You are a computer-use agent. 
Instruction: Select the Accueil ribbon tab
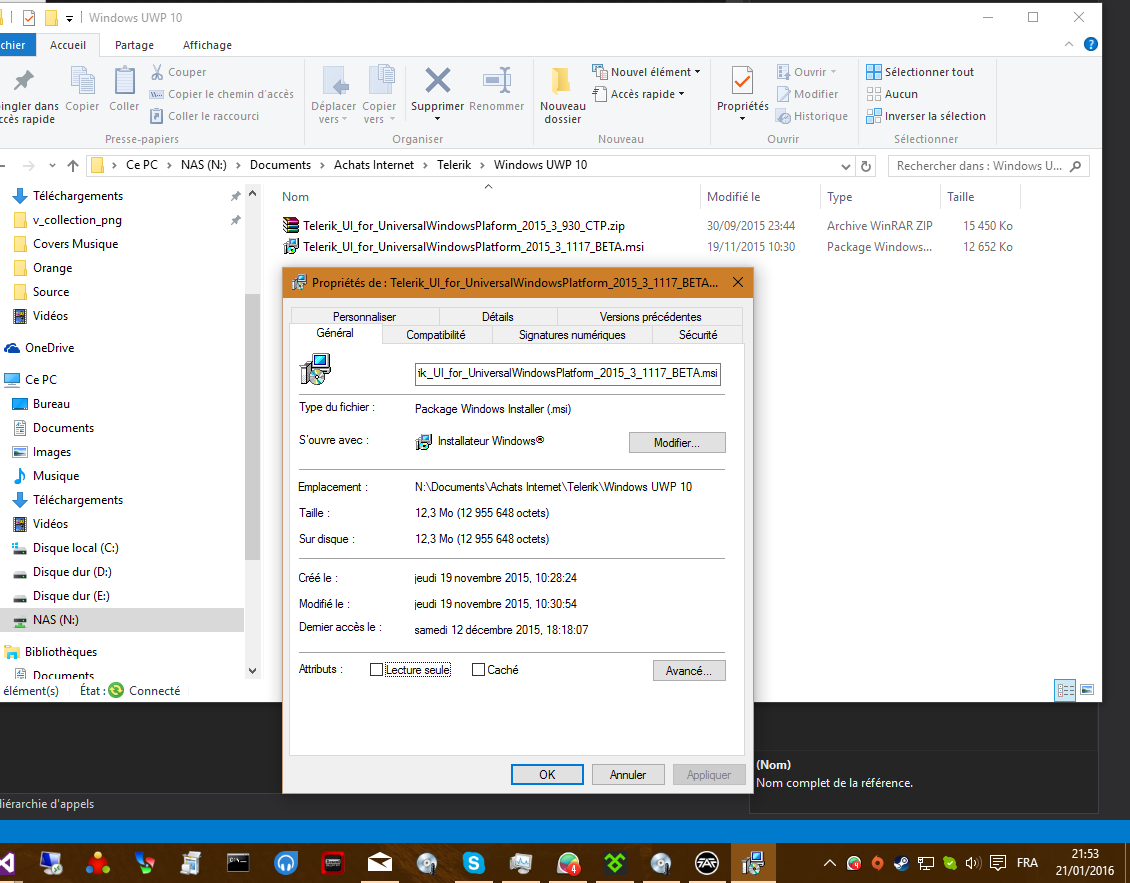point(68,45)
